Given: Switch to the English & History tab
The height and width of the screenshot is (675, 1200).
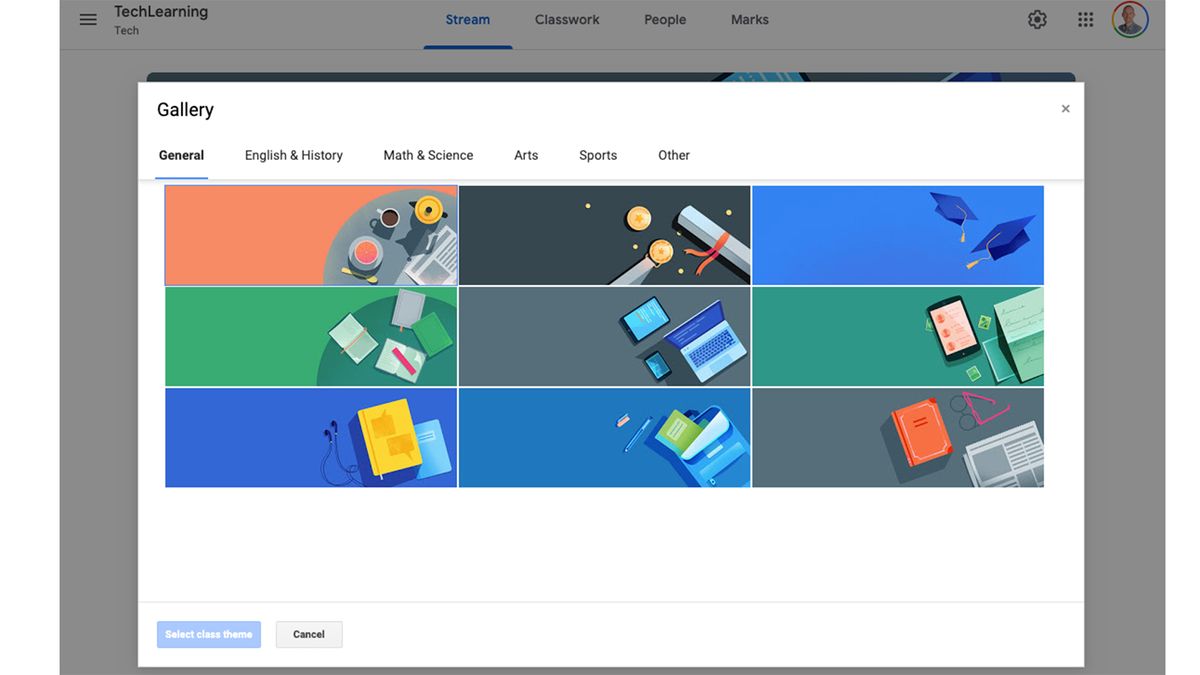Looking at the screenshot, I should tap(293, 155).
